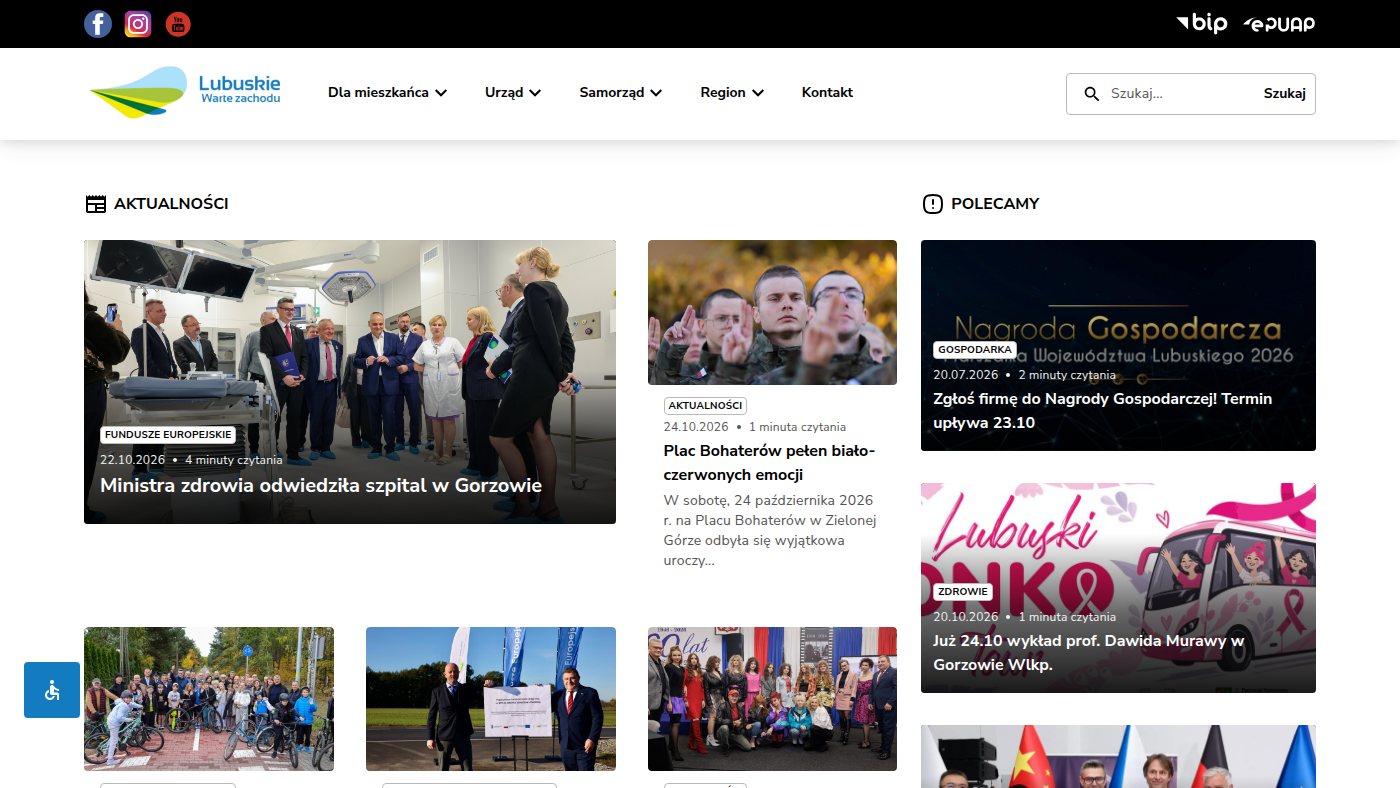Open thumbnail of group before red-white-blue curtain

tap(772, 699)
